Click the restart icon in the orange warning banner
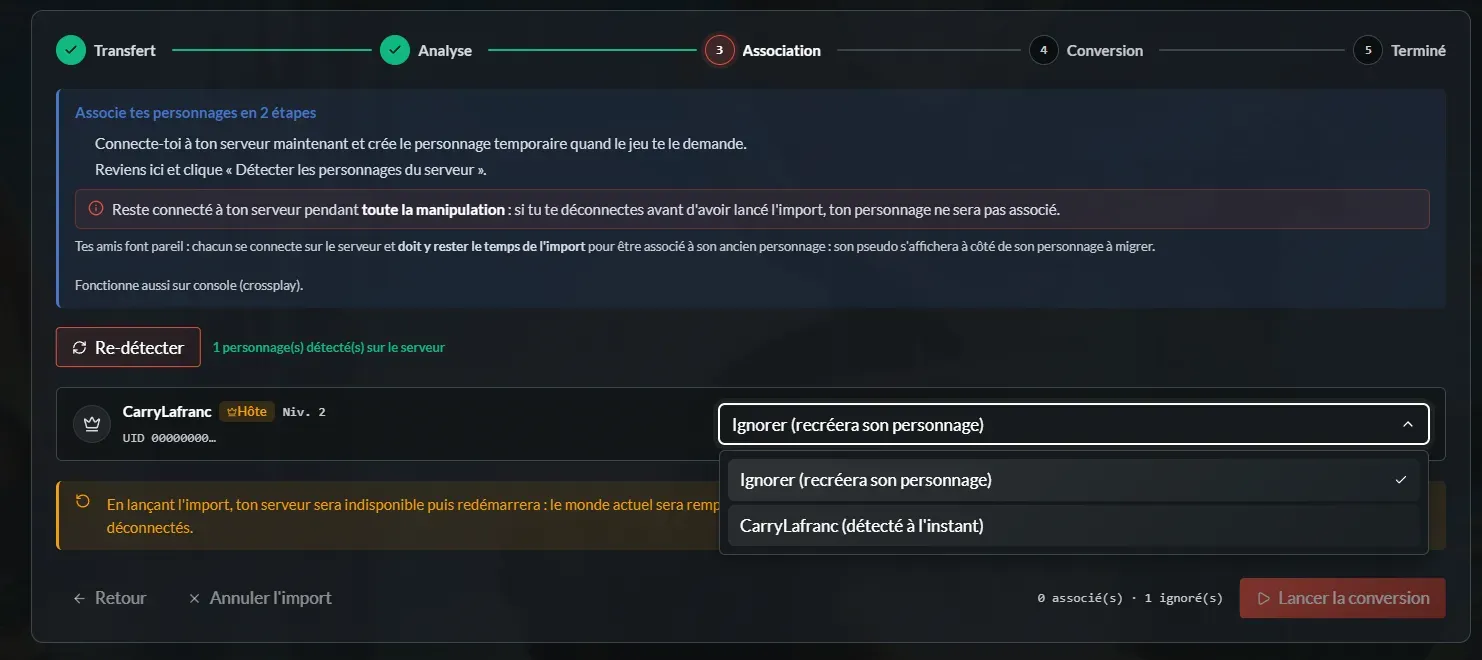Image resolution: width=1482 pixels, height=660 pixels. (83, 502)
